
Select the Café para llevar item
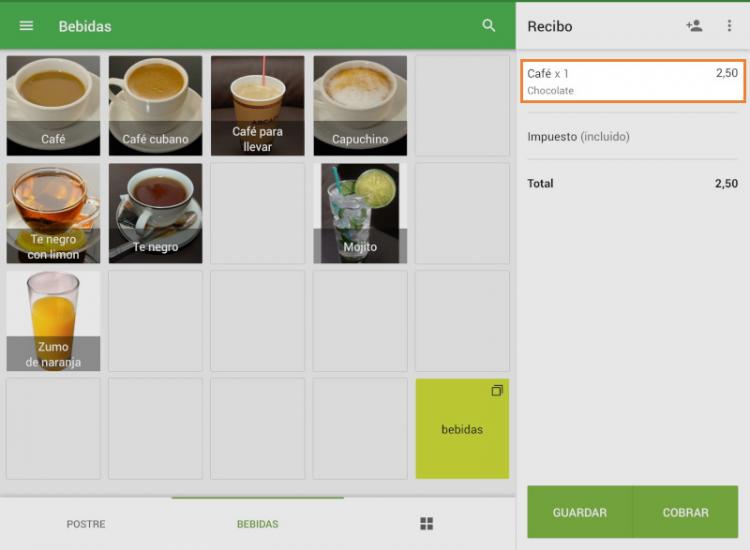coord(257,105)
